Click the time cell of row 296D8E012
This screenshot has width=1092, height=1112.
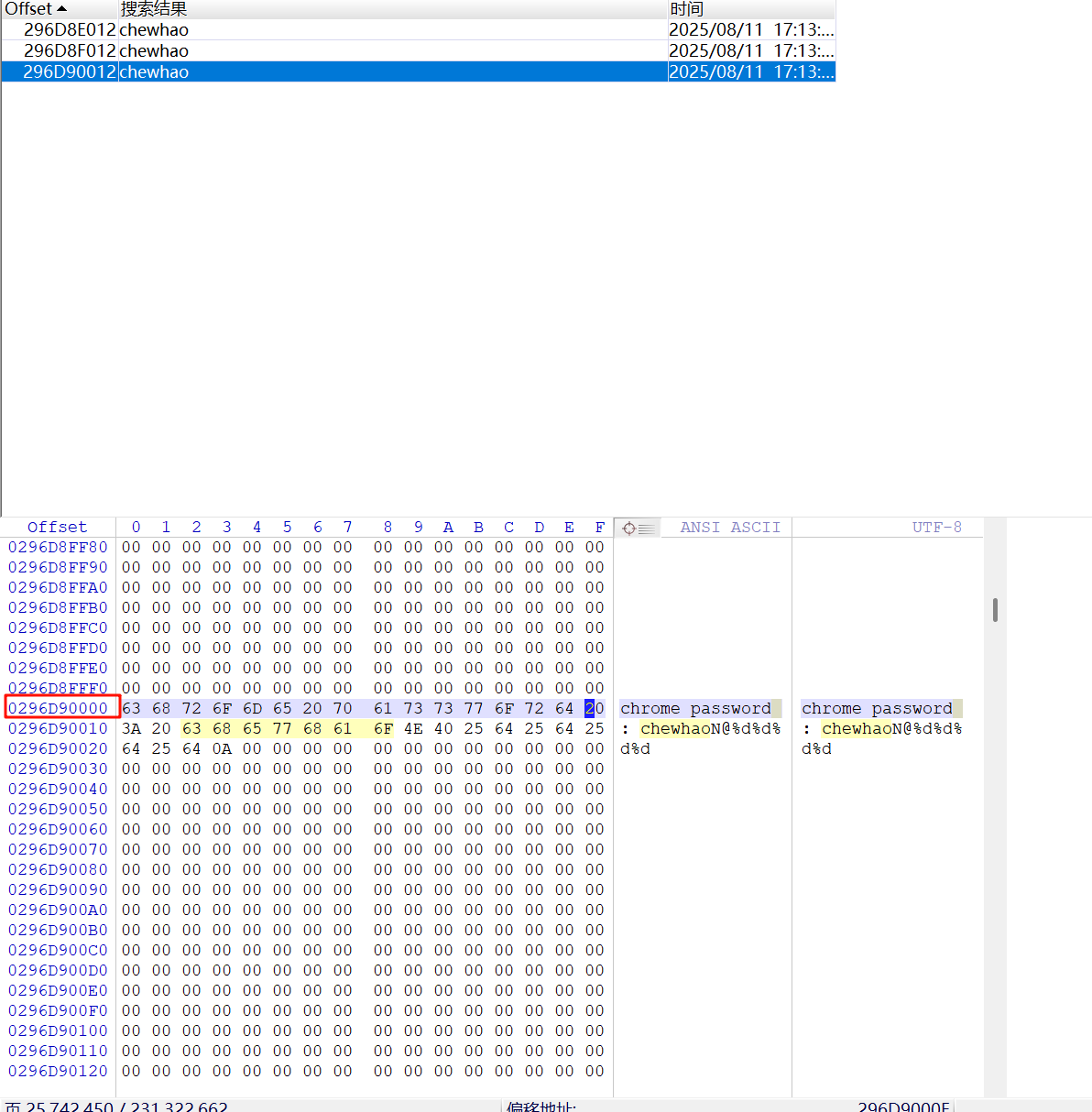click(x=751, y=29)
